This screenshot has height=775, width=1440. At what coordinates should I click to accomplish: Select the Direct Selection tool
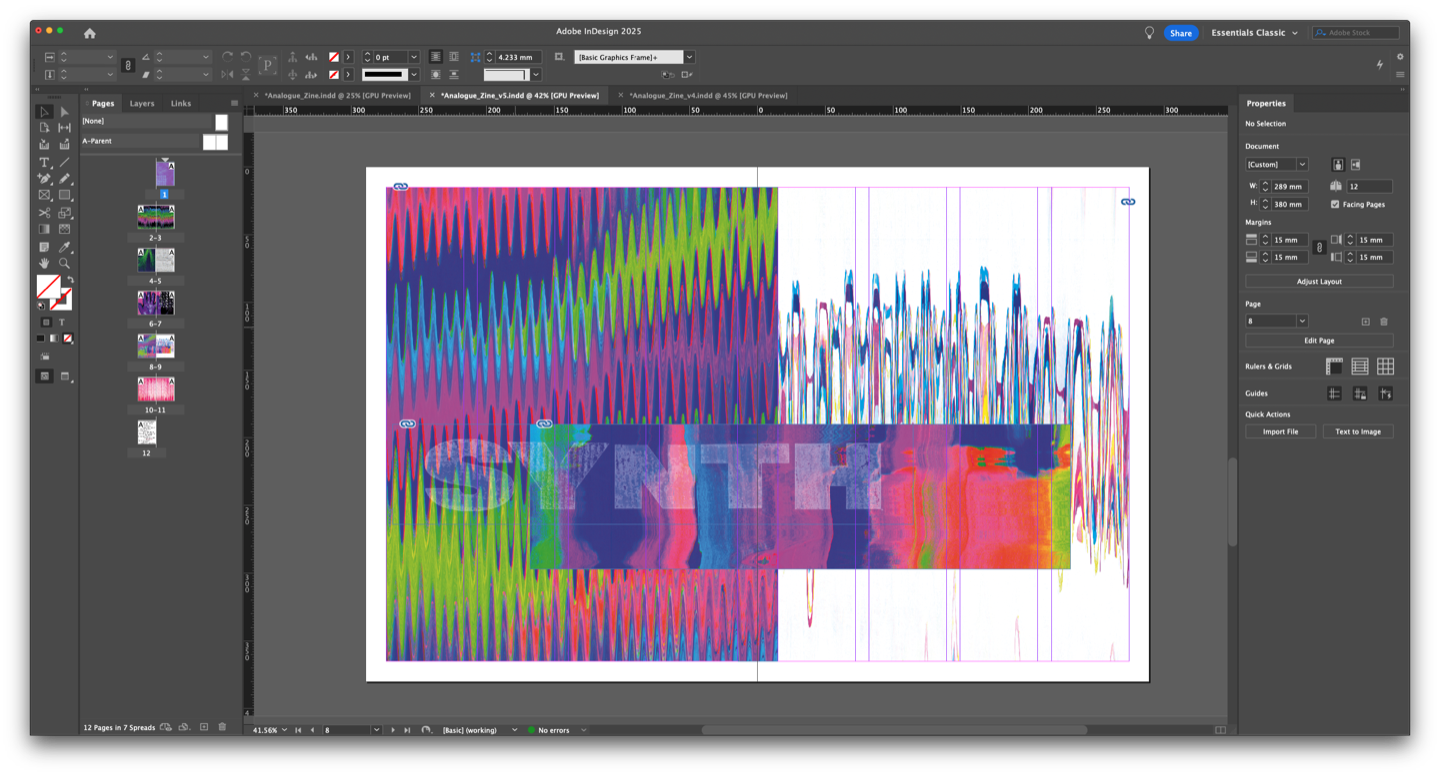(64, 112)
